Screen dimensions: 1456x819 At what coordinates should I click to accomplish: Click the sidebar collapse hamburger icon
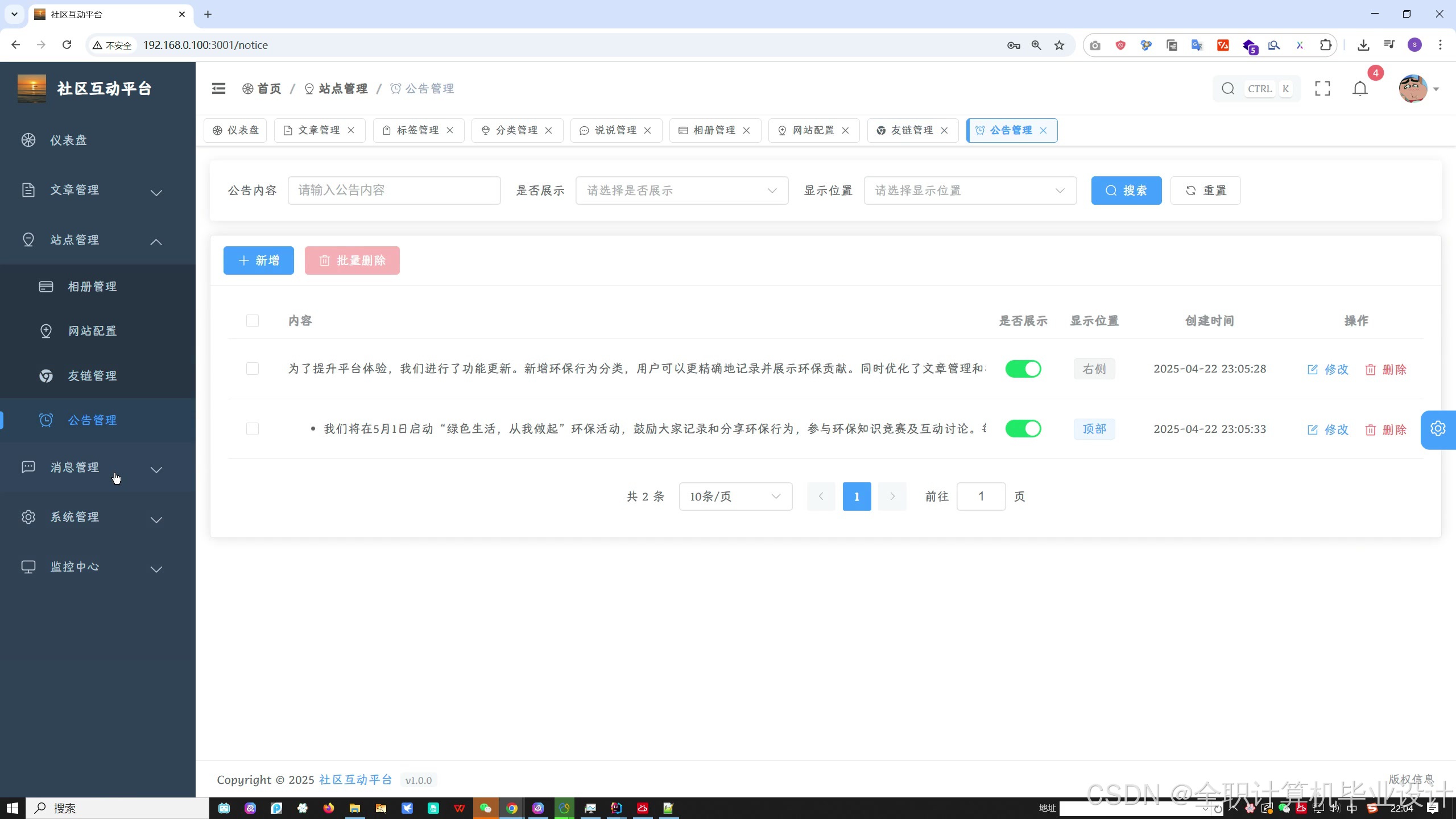218,88
